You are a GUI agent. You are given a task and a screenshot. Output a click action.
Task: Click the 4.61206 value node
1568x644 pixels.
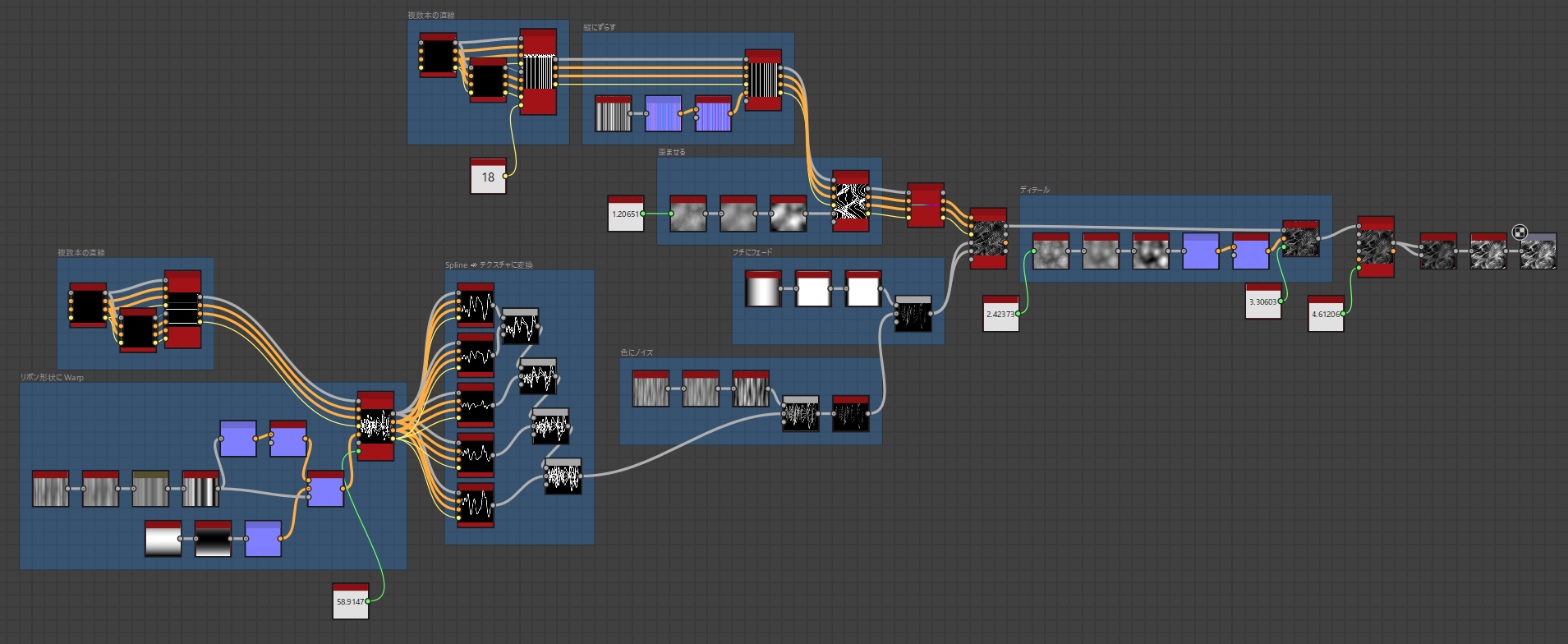click(1325, 314)
